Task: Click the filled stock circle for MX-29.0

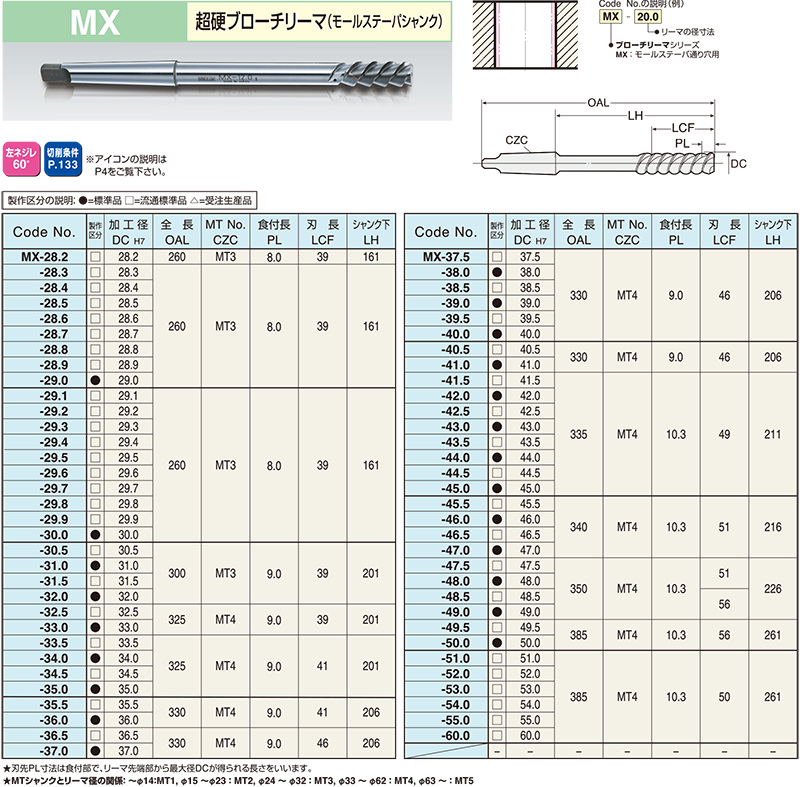Action: [x=95, y=382]
